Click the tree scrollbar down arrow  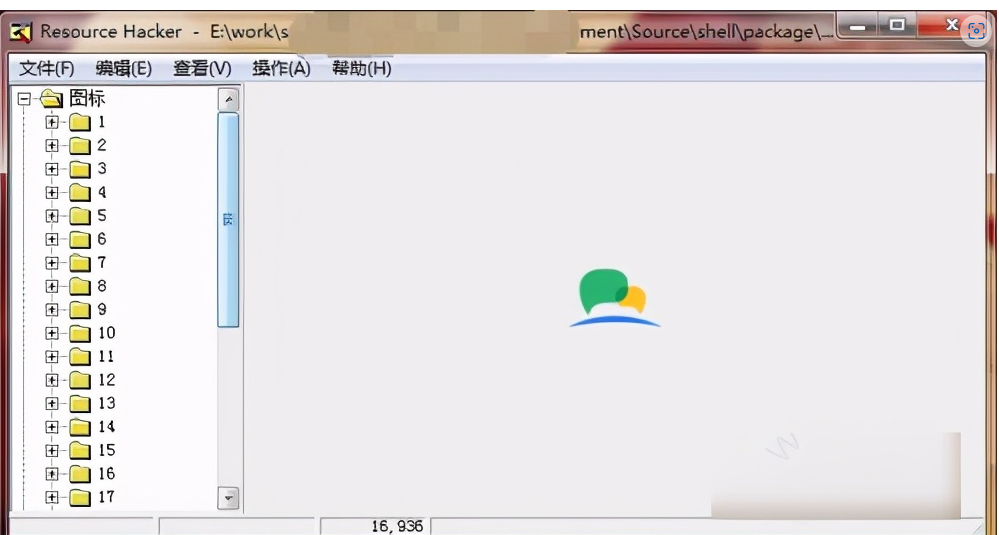pyautogui.click(x=229, y=497)
